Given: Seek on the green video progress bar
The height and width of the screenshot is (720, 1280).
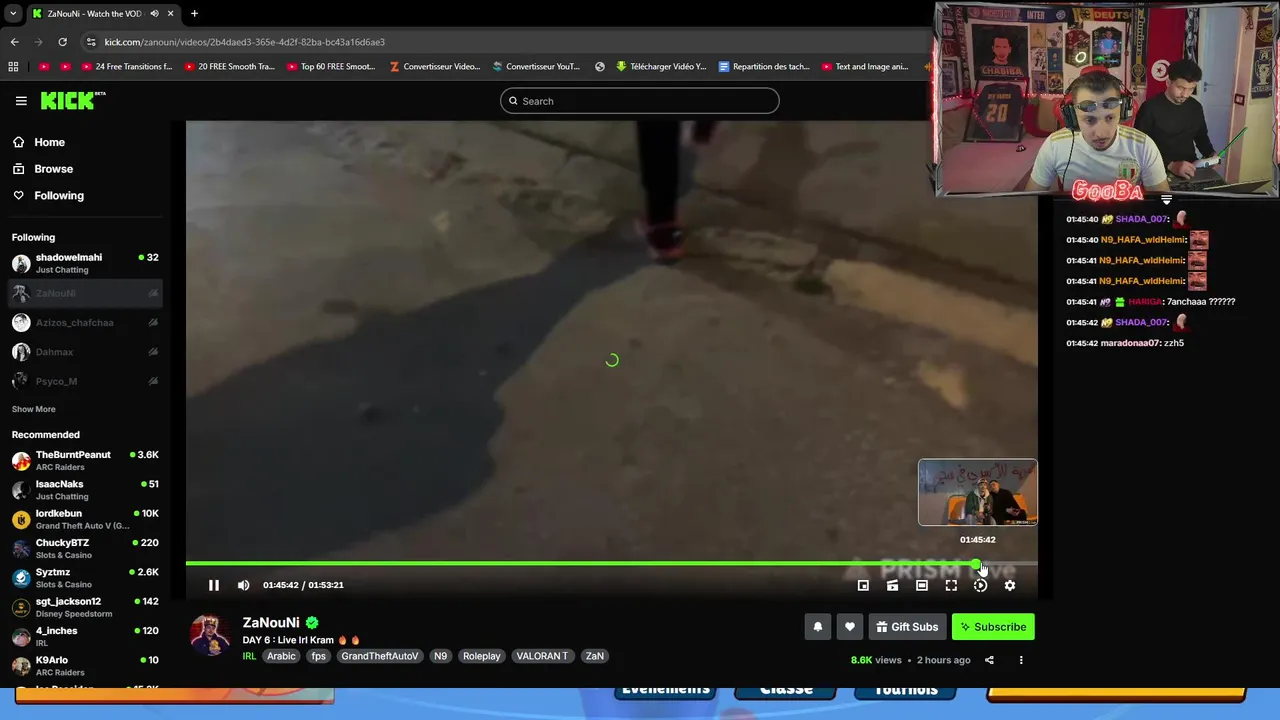Looking at the screenshot, I should pos(611,564).
